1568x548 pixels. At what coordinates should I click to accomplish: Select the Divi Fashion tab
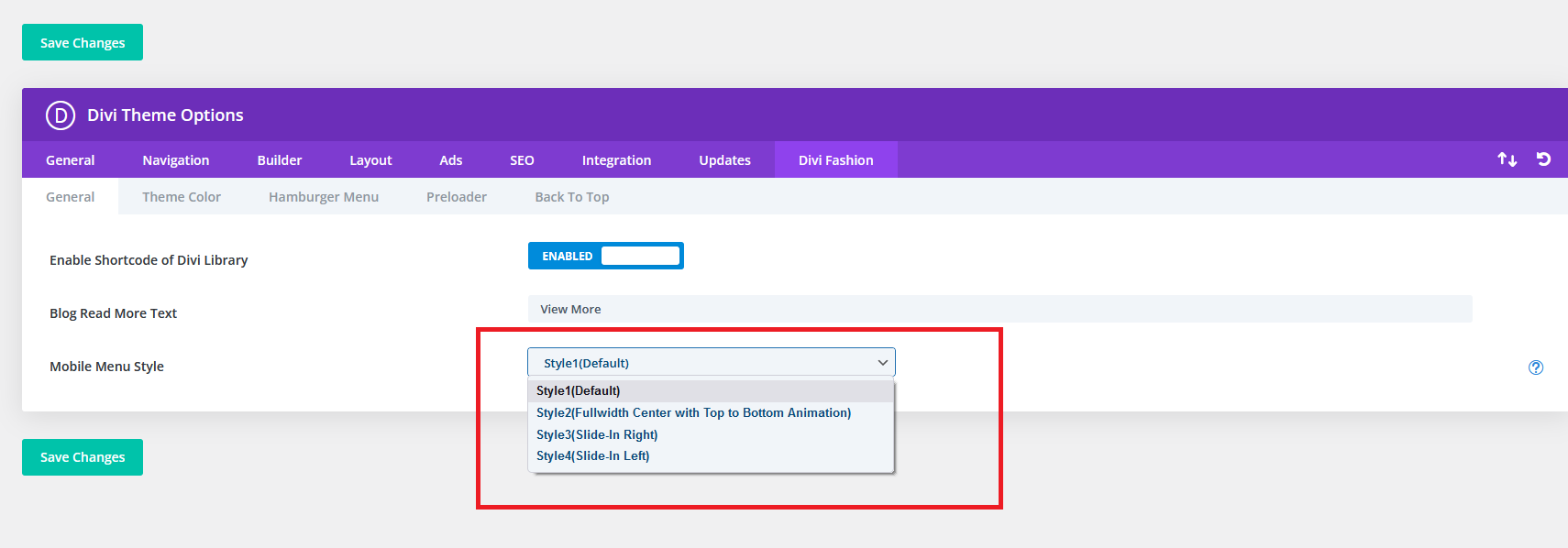tap(836, 159)
